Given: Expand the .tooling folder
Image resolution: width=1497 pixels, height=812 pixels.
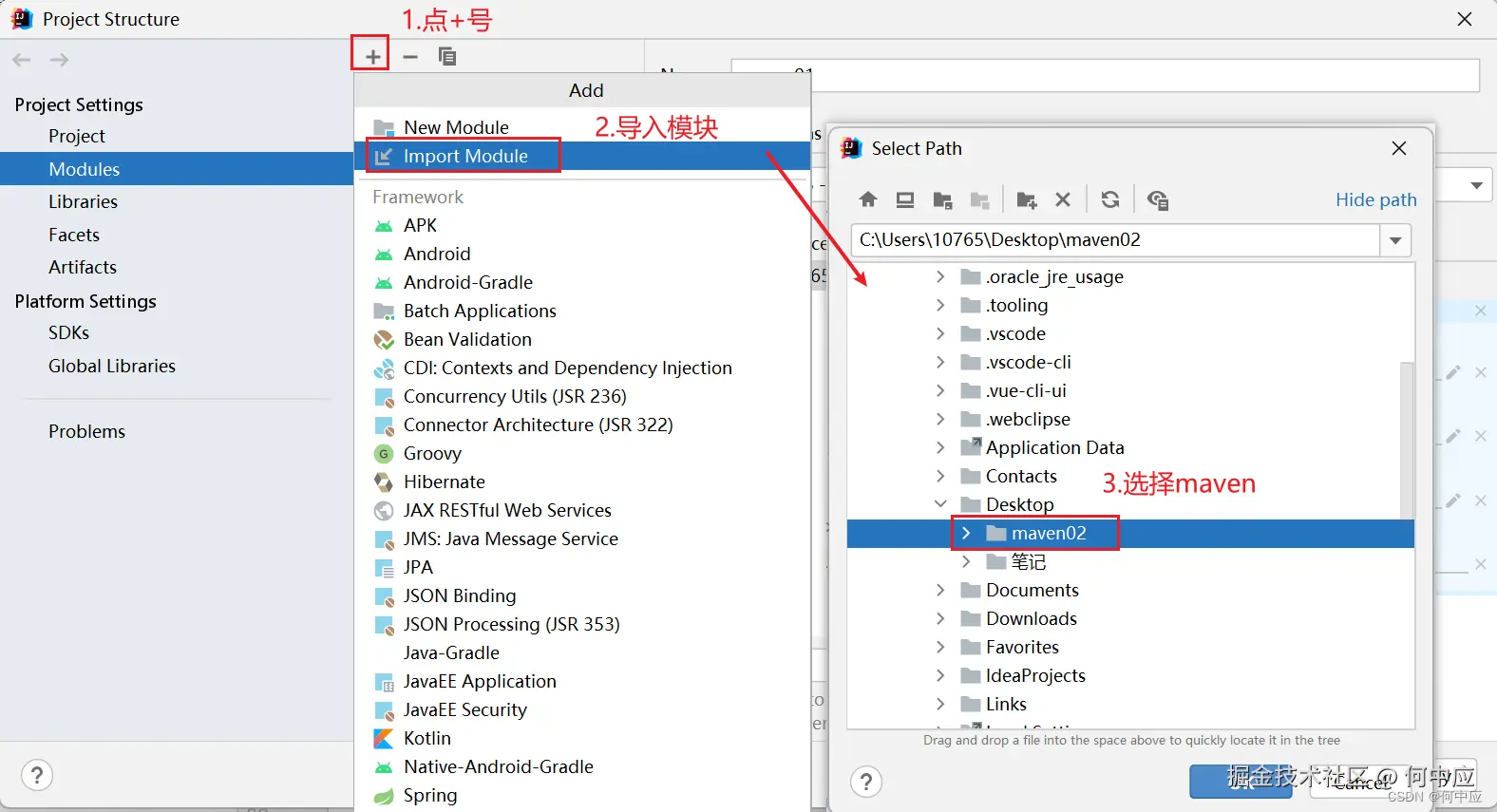Looking at the screenshot, I should pyautogui.click(x=940, y=305).
